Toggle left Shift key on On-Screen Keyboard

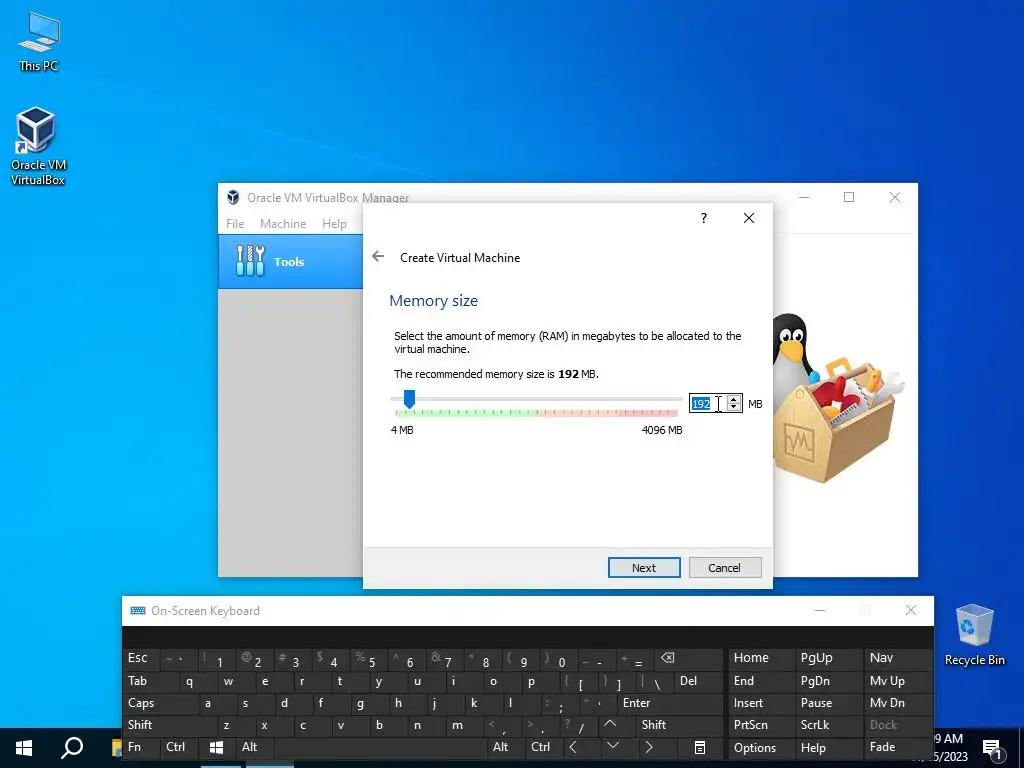tap(168, 725)
